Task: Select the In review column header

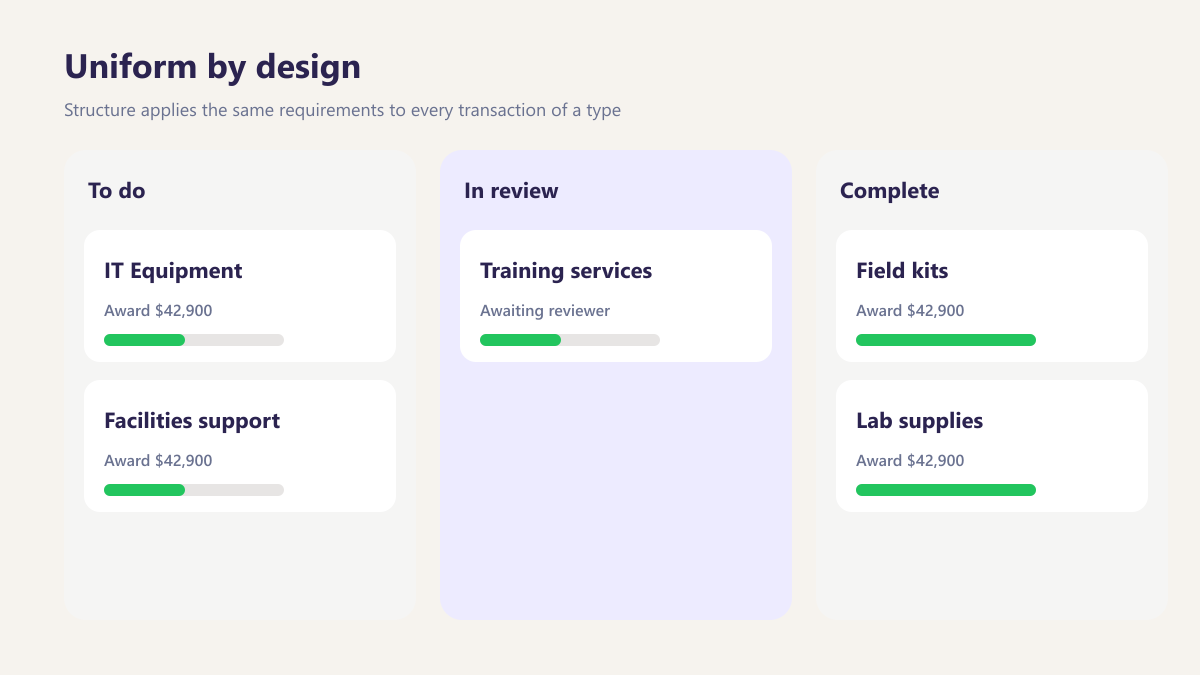Action: click(x=511, y=190)
